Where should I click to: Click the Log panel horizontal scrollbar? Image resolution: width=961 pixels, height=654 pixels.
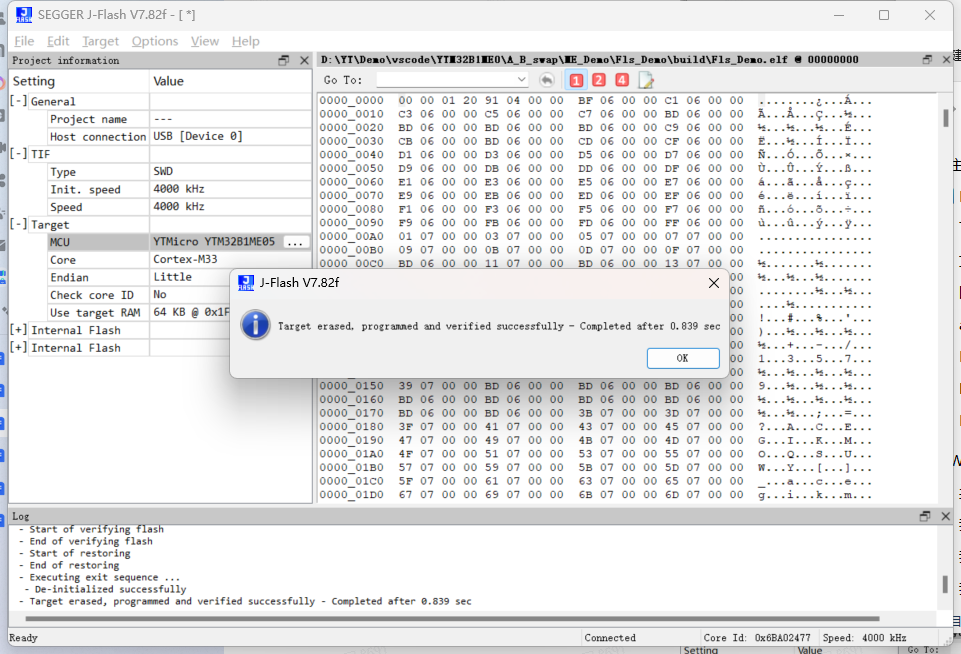tap(452, 618)
